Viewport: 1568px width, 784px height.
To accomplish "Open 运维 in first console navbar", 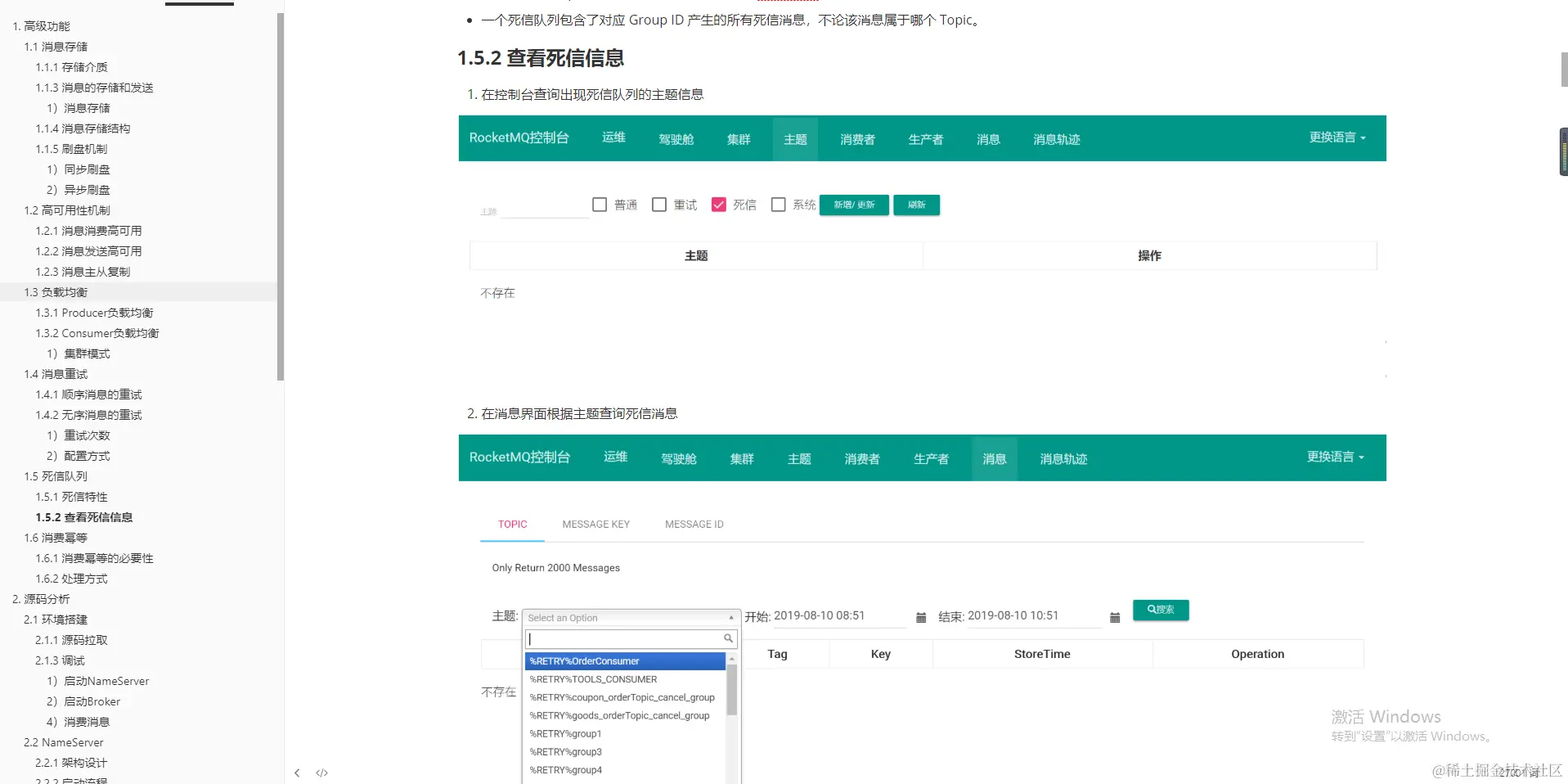I will click(613, 137).
